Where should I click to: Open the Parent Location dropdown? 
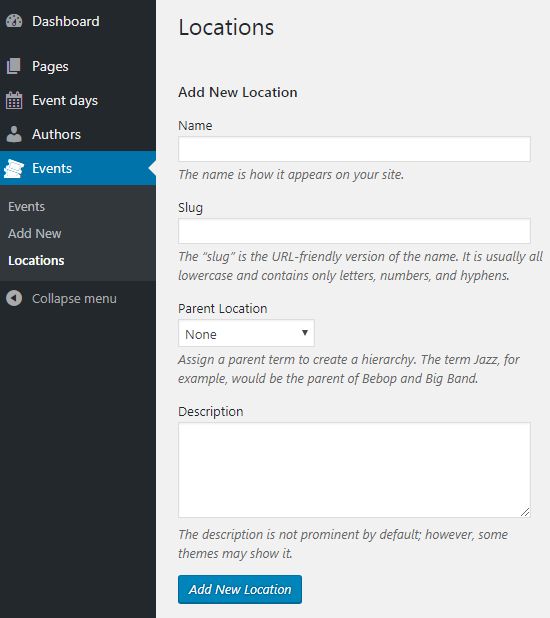(246, 333)
